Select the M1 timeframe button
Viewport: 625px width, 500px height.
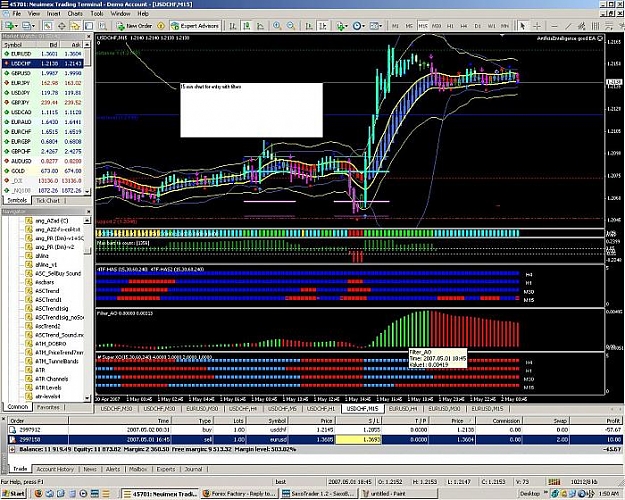click(395, 26)
